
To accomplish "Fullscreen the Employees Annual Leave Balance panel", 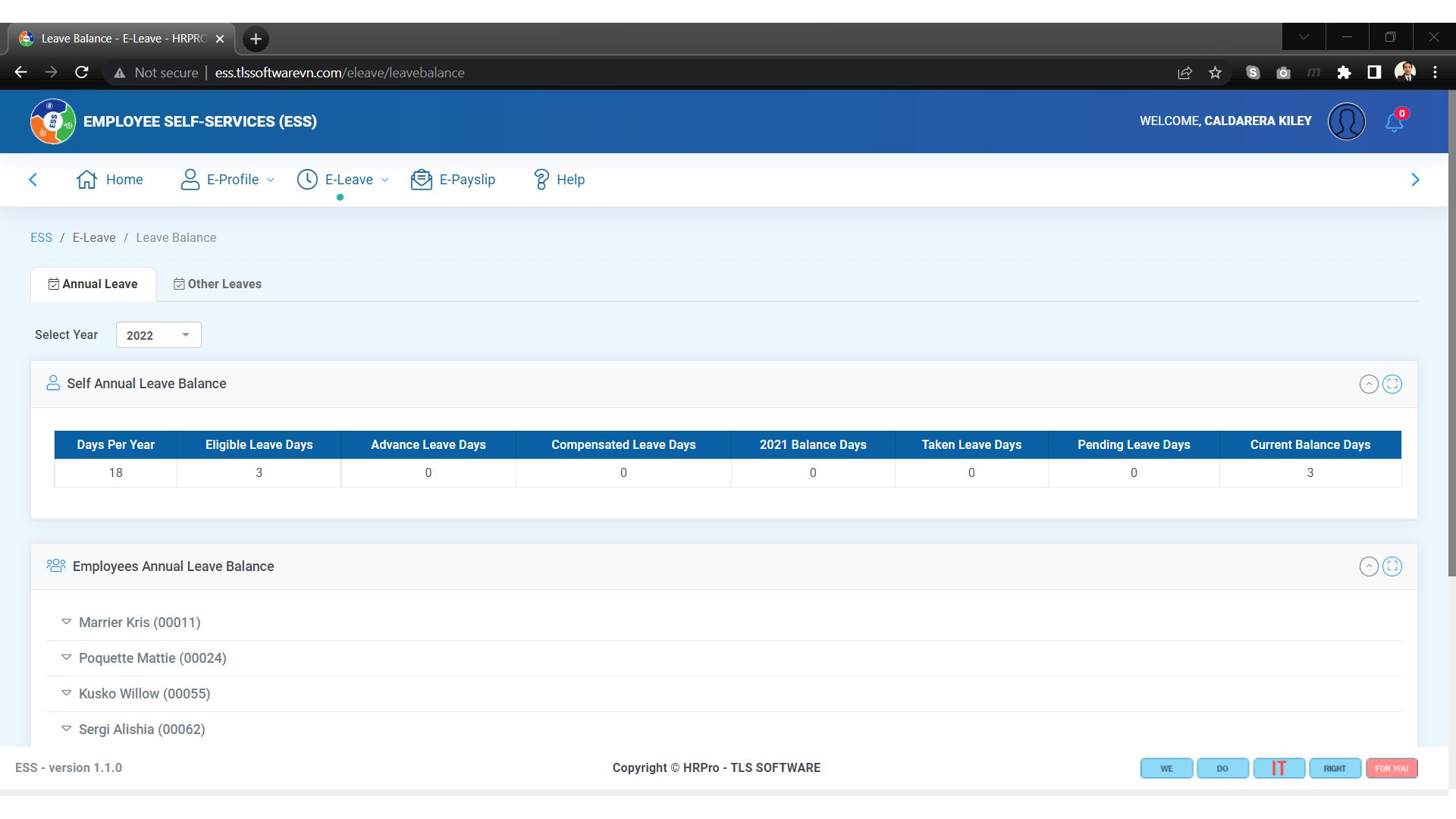I will point(1392,566).
